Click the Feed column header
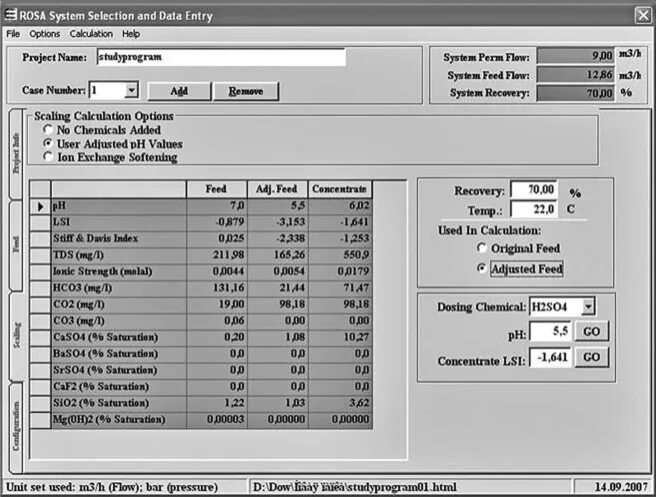Image resolution: width=656 pixels, height=497 pixels. pos(216,189)
